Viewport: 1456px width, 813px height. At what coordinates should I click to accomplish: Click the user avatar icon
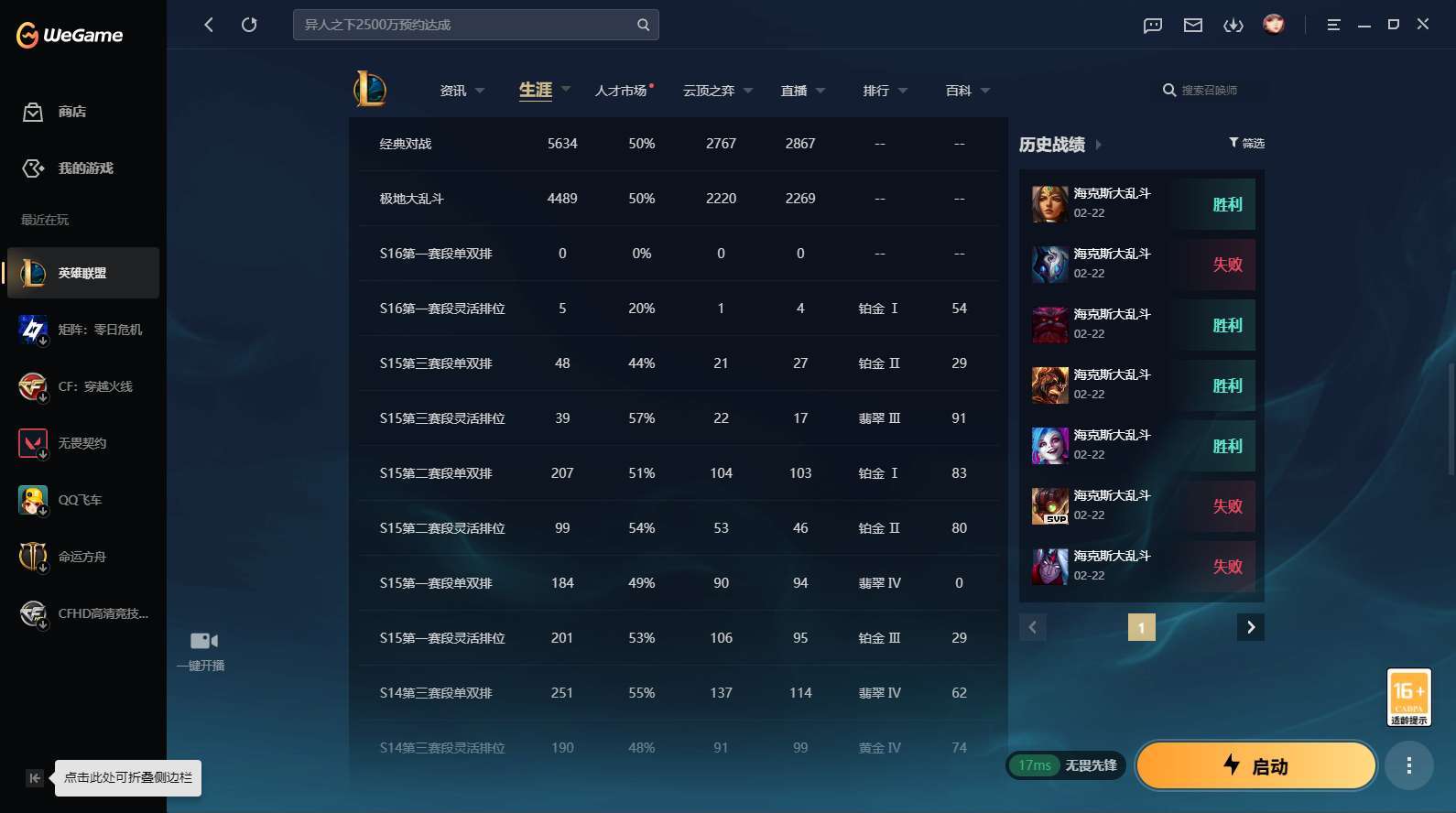point(1274,25)
